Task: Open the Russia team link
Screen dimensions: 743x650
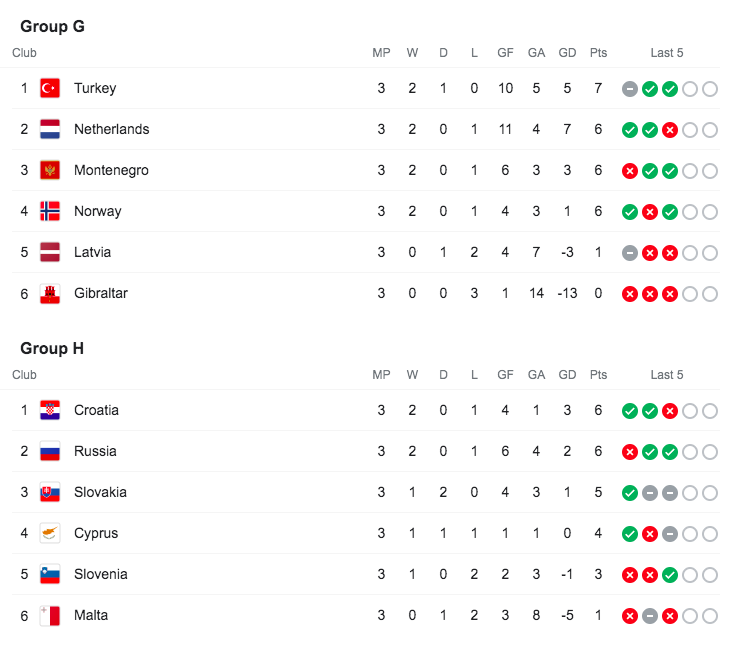Action: 95,451
